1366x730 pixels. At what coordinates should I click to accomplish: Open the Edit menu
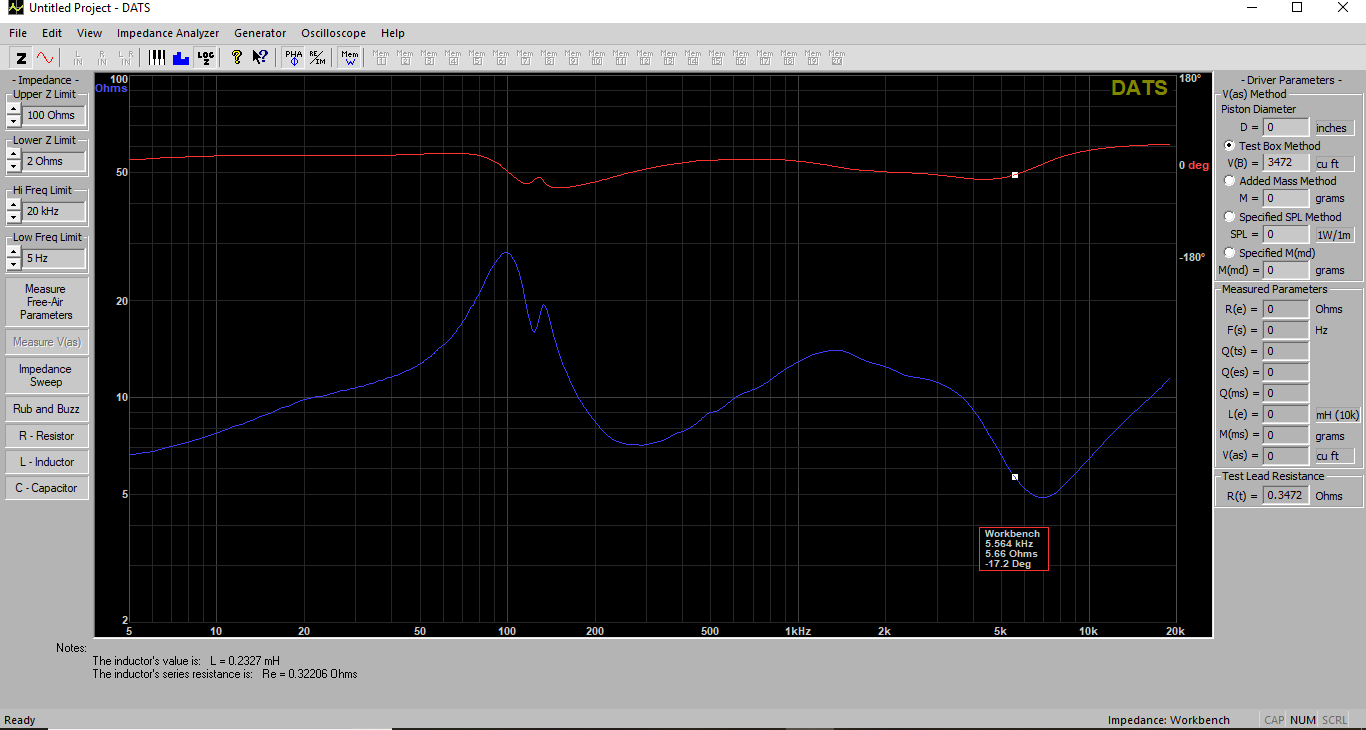(x=52, y=33)
